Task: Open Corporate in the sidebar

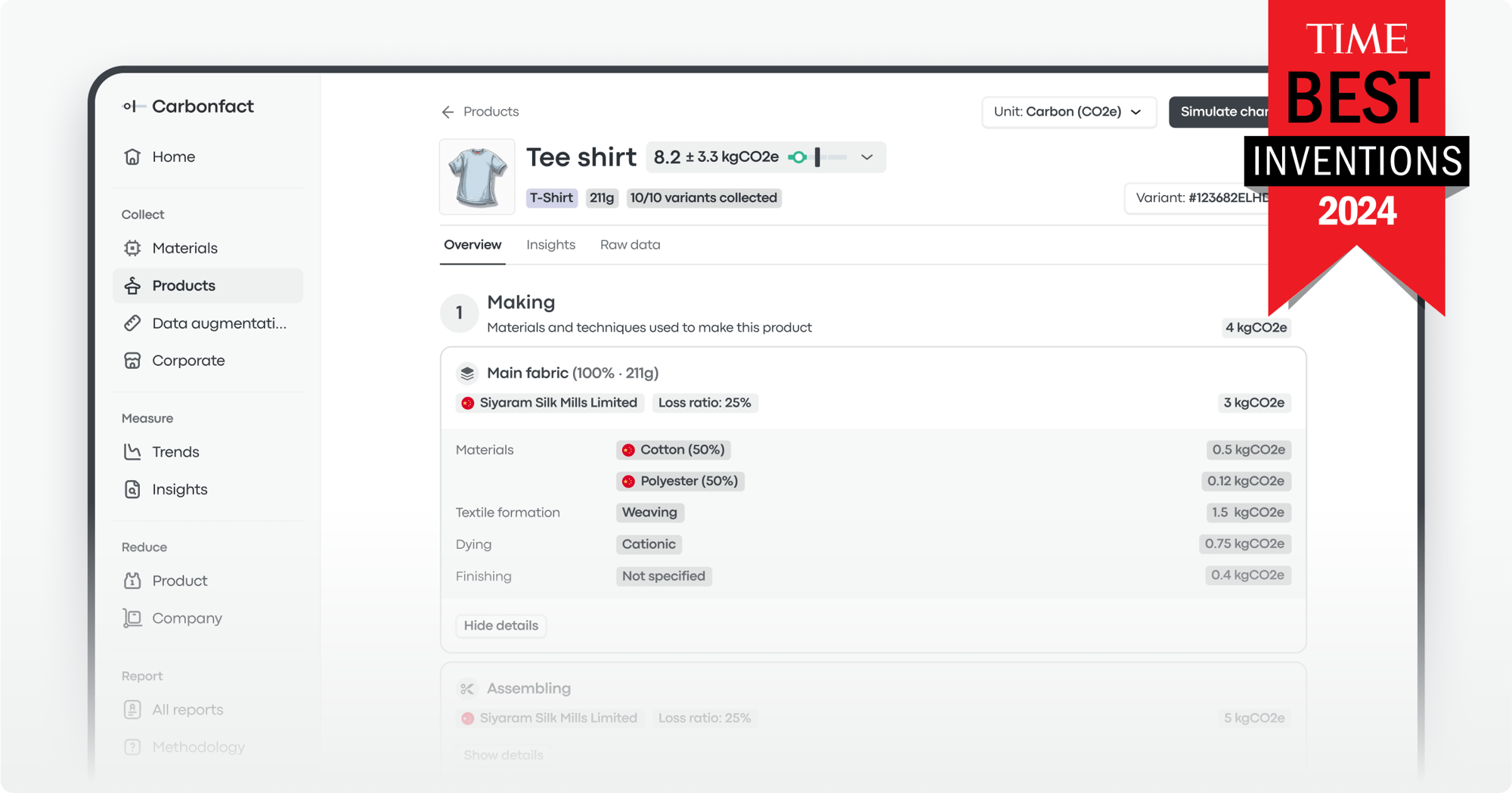Action: click(x=208, y=361)
